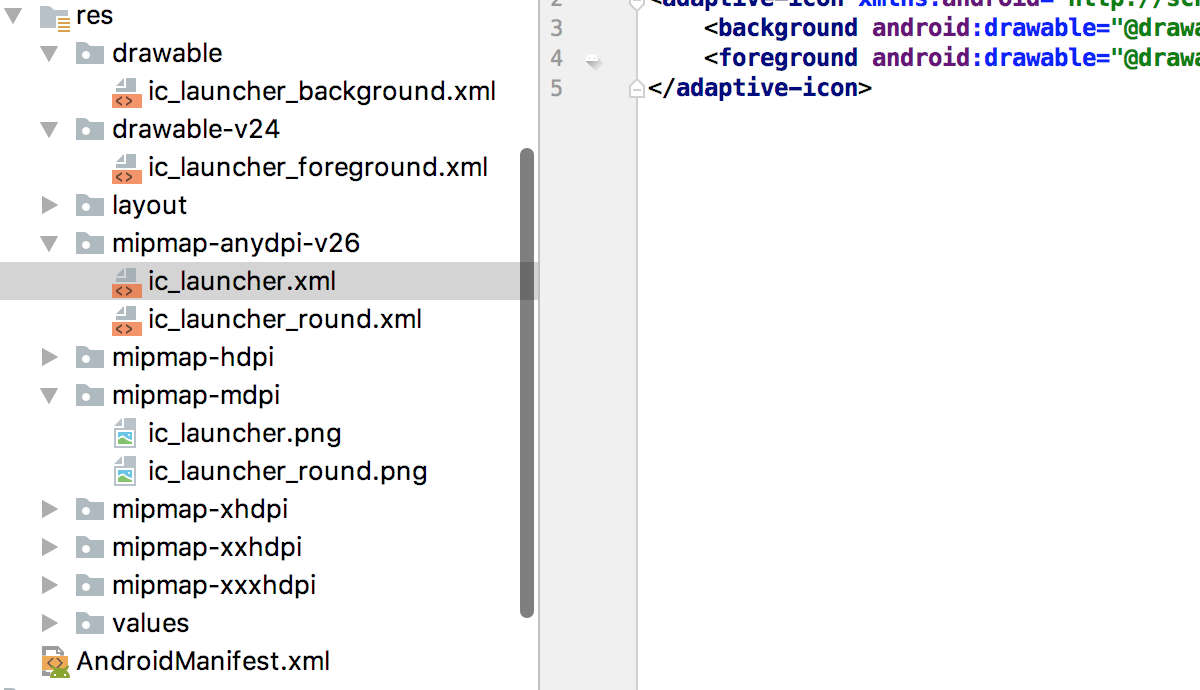Expand the mipmap-xhdpi folder
This screenshot has height=690, width=1200.
click(x=50, y=509)
